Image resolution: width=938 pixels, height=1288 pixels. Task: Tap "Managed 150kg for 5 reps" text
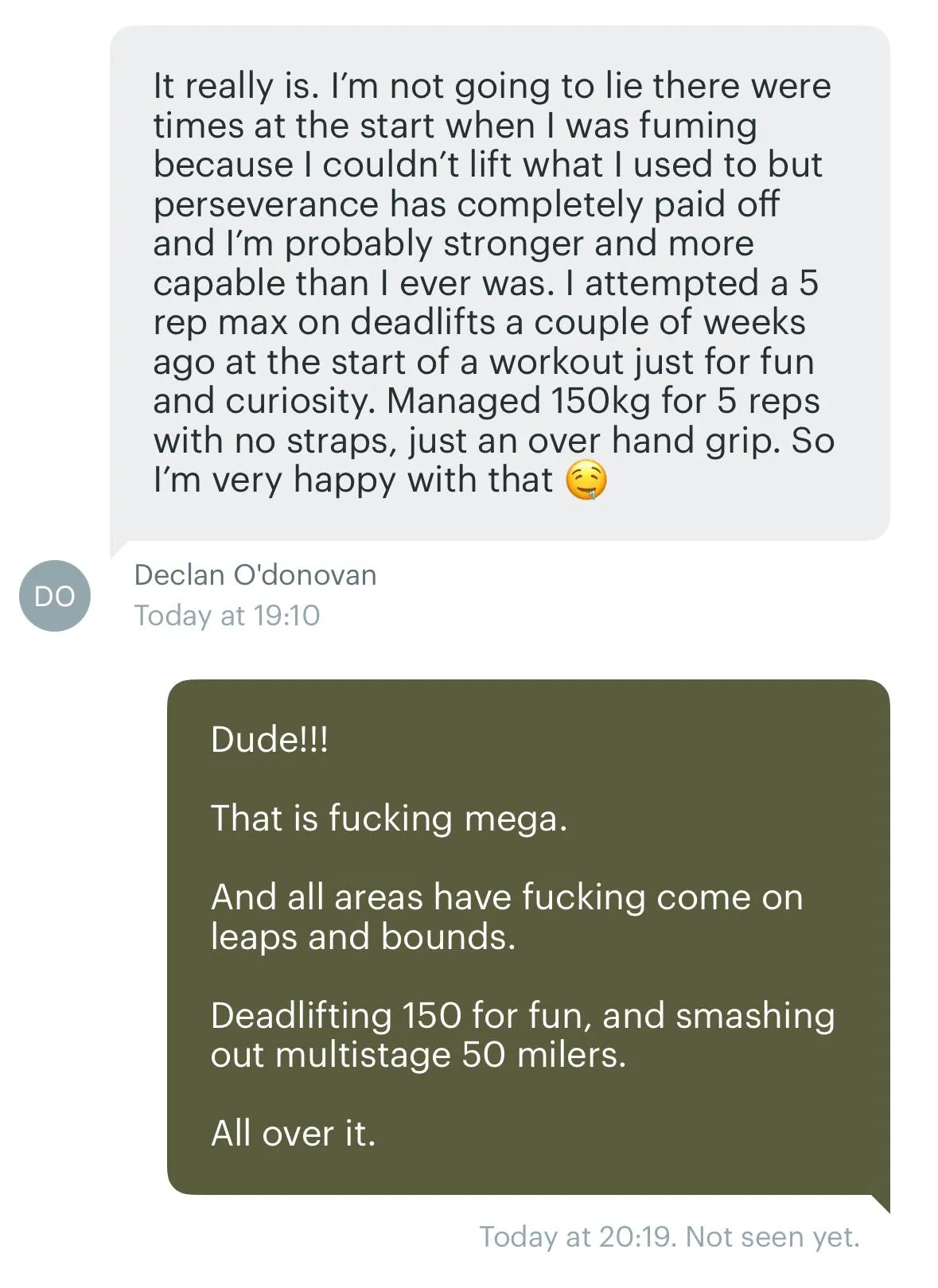[x=602, y=401]
